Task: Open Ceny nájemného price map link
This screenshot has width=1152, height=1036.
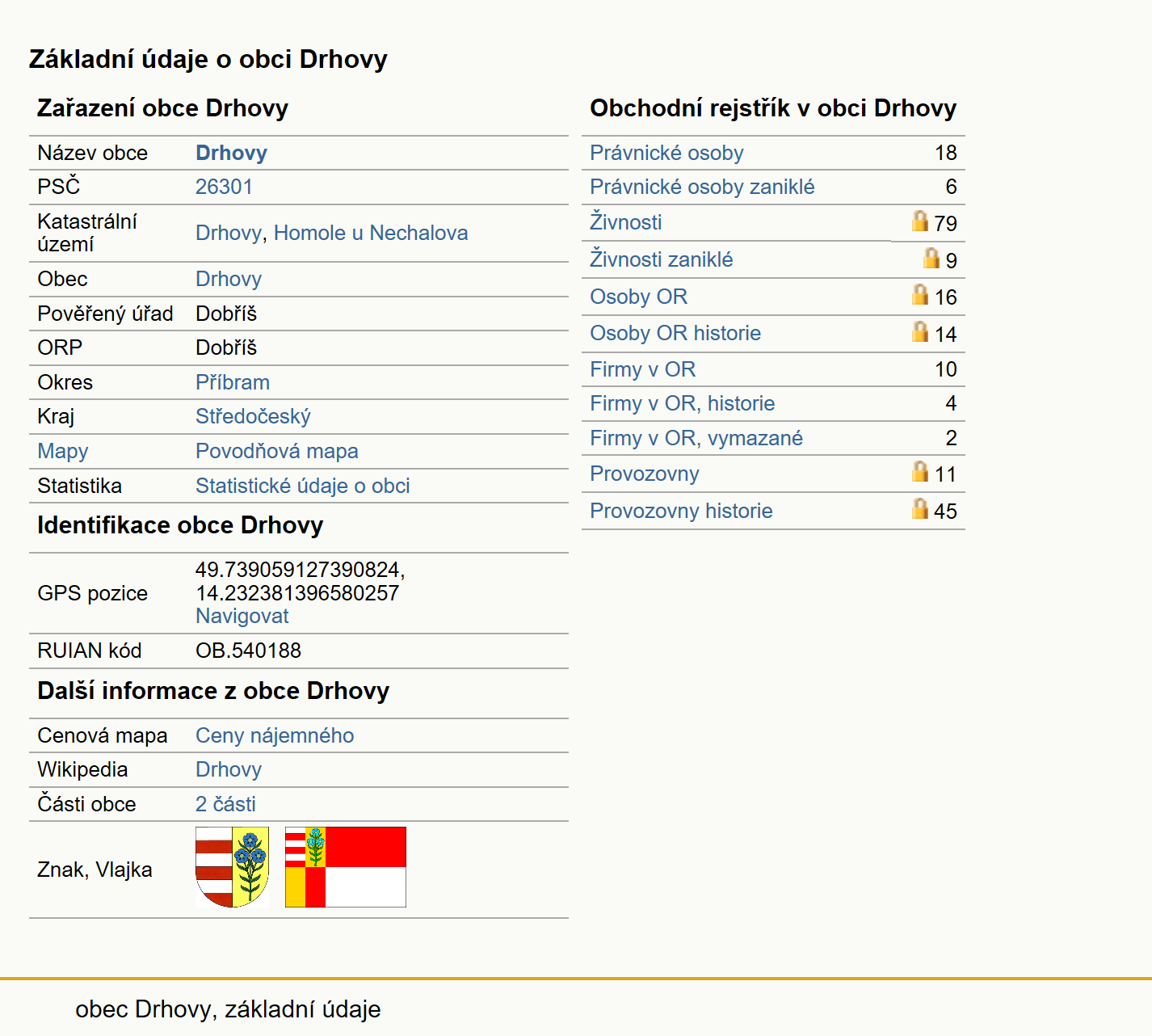Action: click(x=275, y=735)
